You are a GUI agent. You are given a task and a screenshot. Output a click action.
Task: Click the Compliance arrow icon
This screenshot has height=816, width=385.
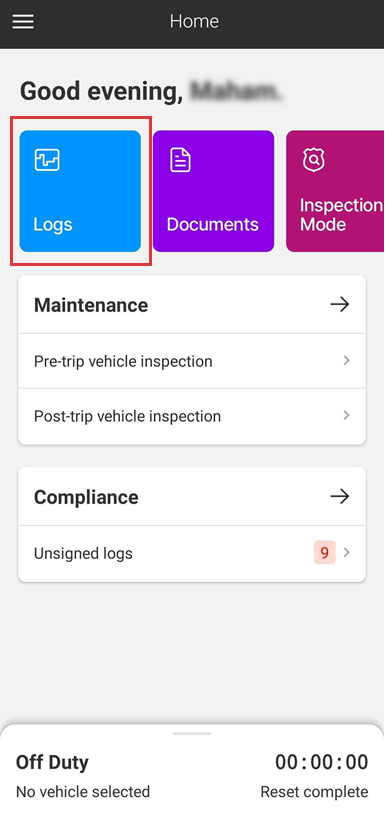[x=340, y=496]
